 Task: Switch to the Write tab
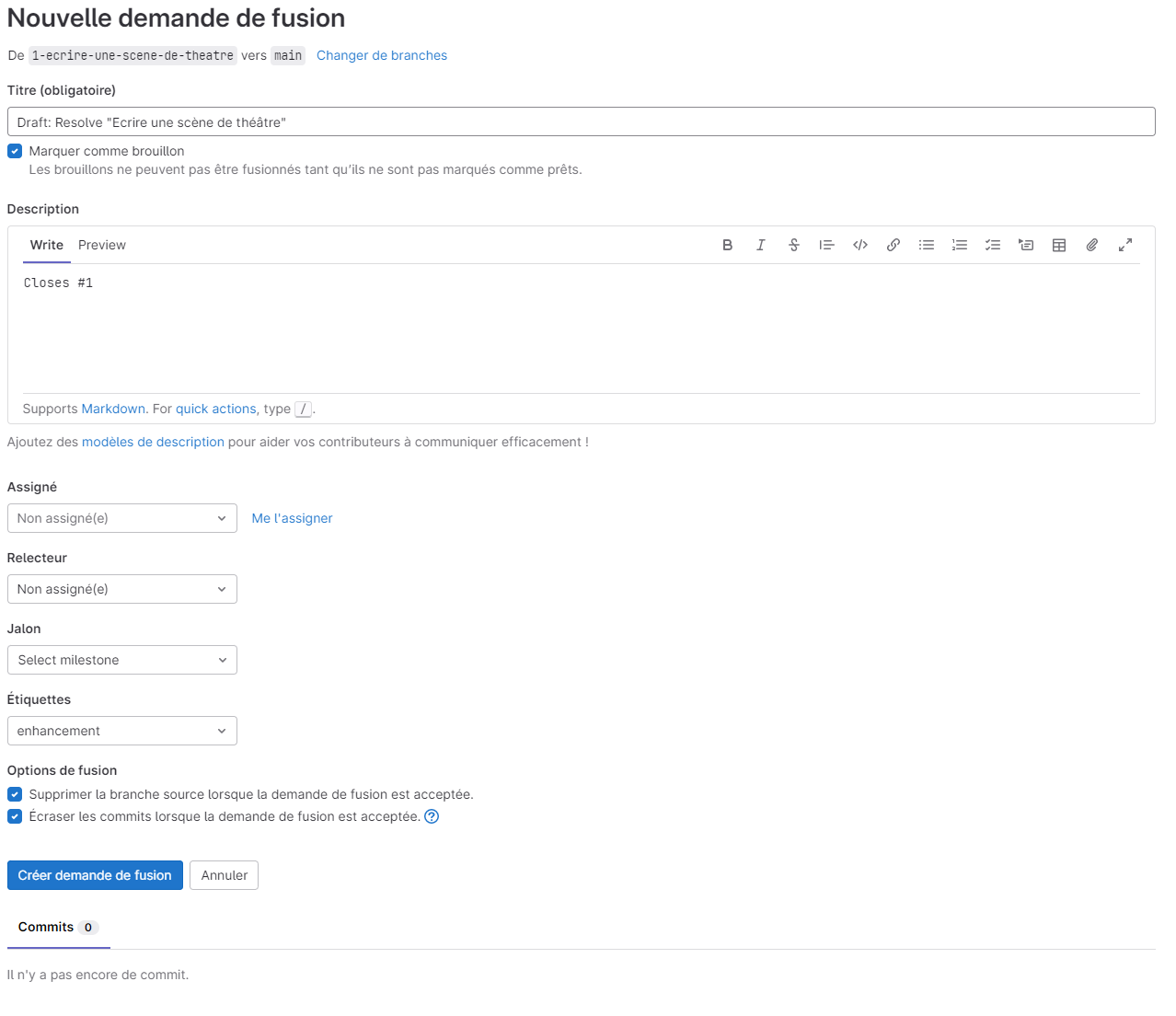47,245
